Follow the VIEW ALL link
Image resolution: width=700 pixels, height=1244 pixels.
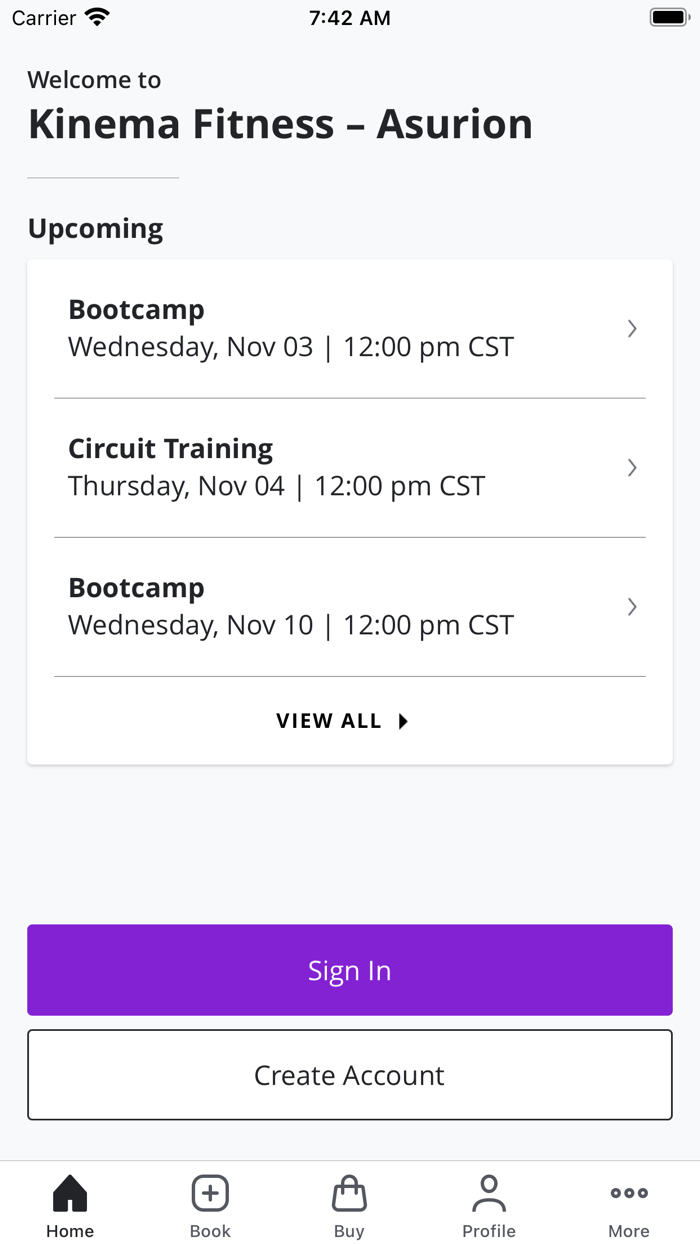(329, 721)
